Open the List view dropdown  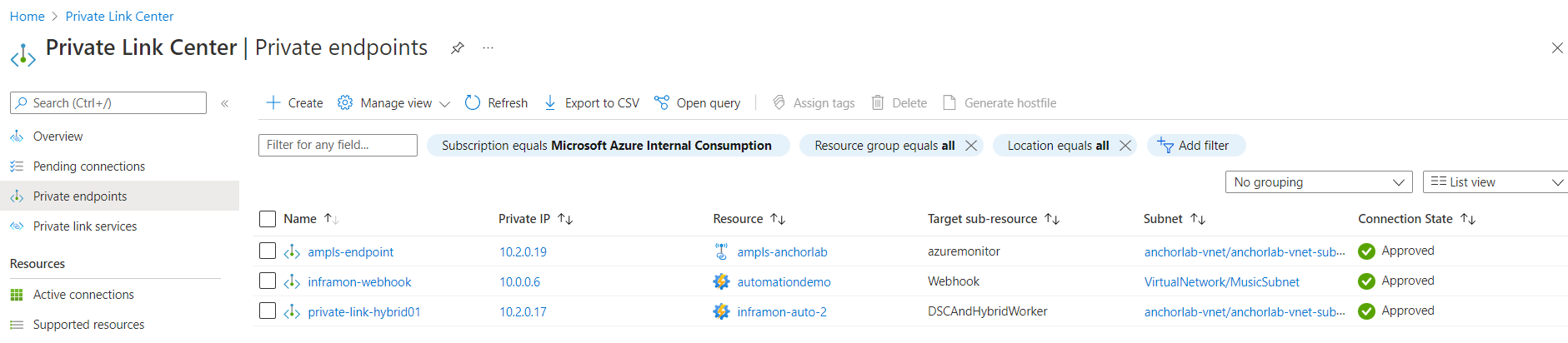click(1495, 182)
